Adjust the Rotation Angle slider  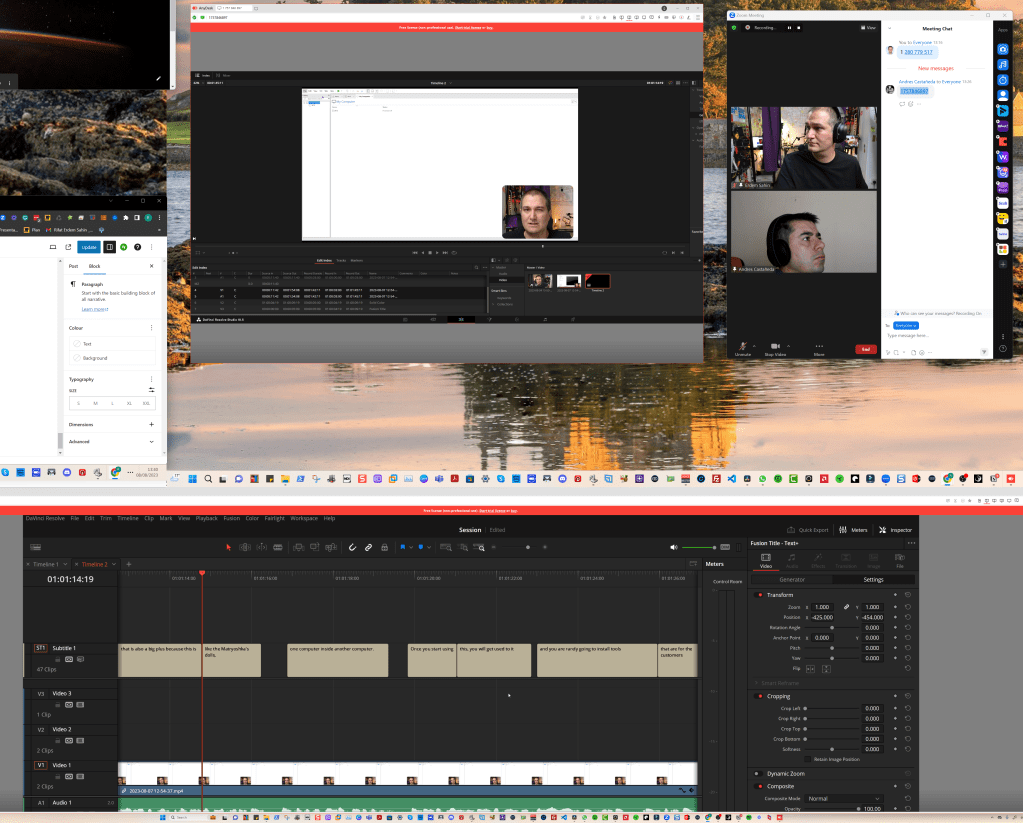coord(831,628)
